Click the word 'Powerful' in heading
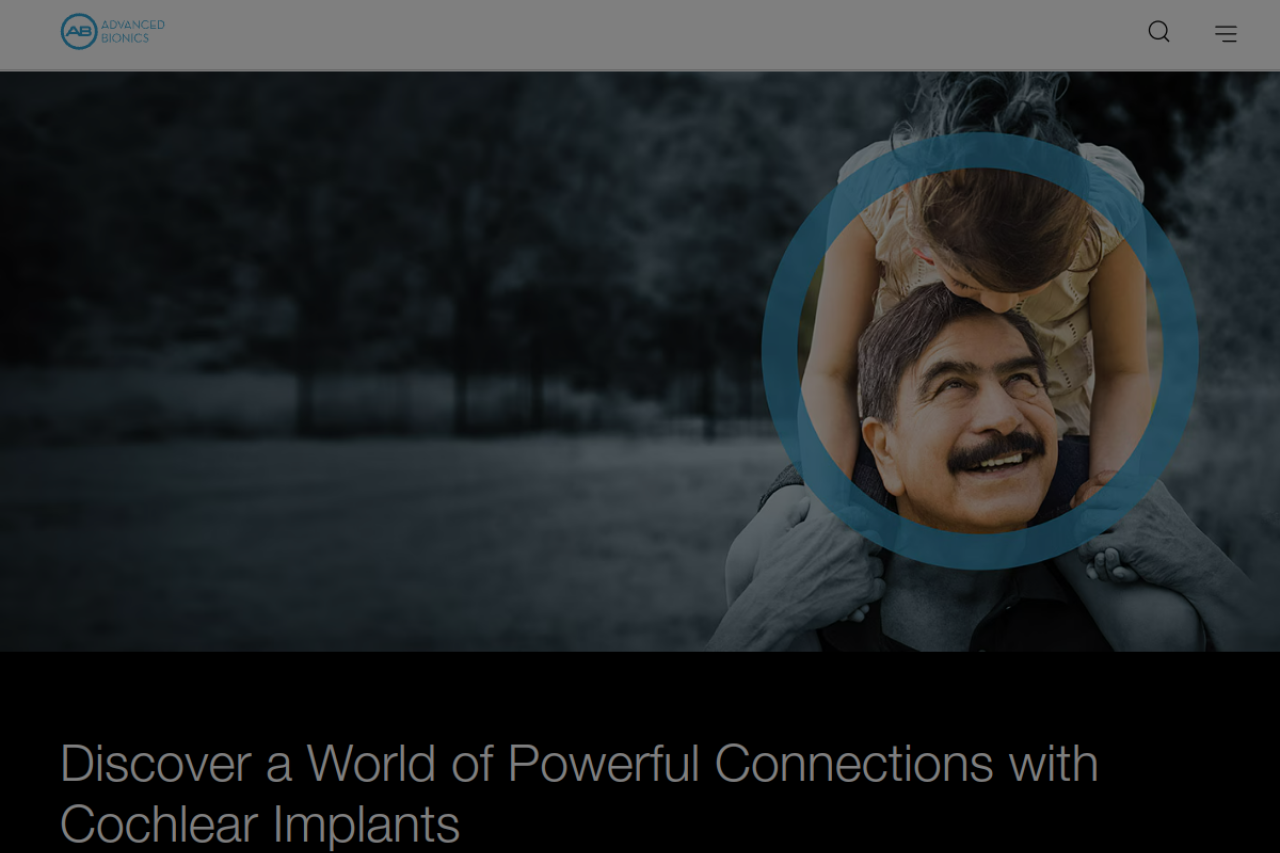This screenshot has height=853, width=1280. tap(603, 764)
